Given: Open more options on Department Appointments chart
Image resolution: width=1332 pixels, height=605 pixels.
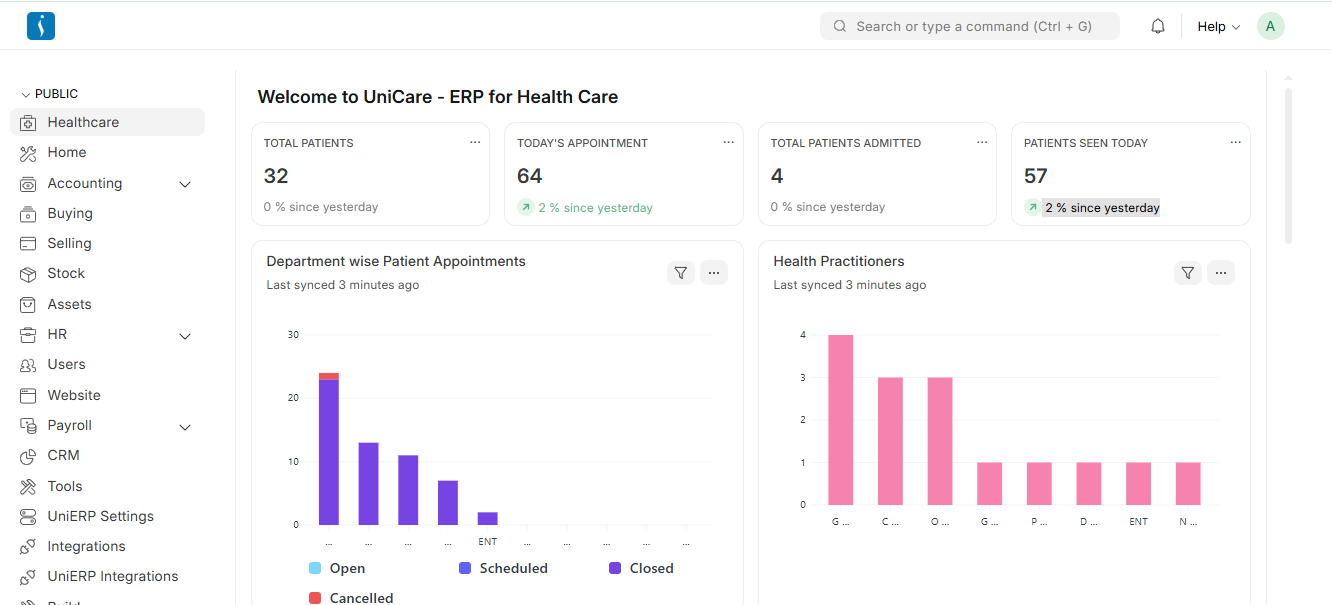Looking at the screenshot, I should pos(713,273).
